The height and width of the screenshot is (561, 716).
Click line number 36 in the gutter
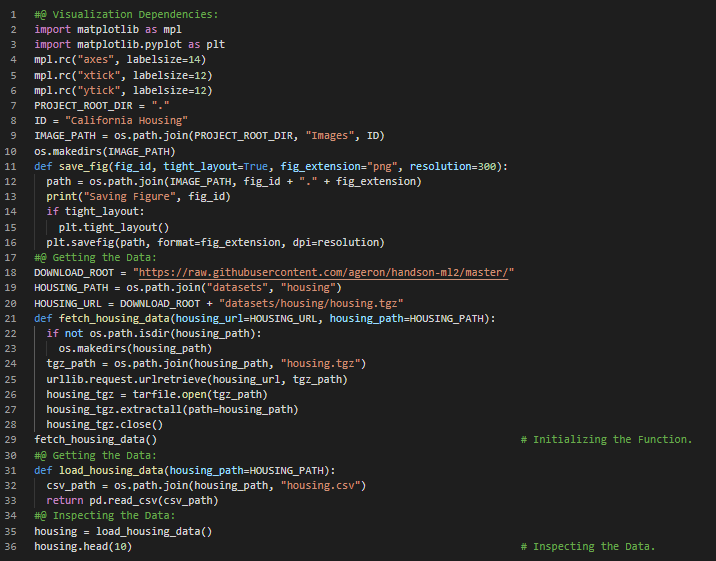coord(11,546)
